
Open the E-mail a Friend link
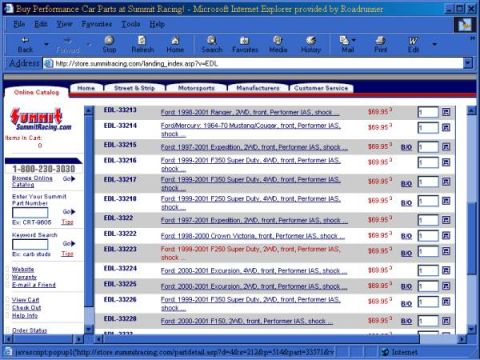pyautogui.click(x=34, y=285)
